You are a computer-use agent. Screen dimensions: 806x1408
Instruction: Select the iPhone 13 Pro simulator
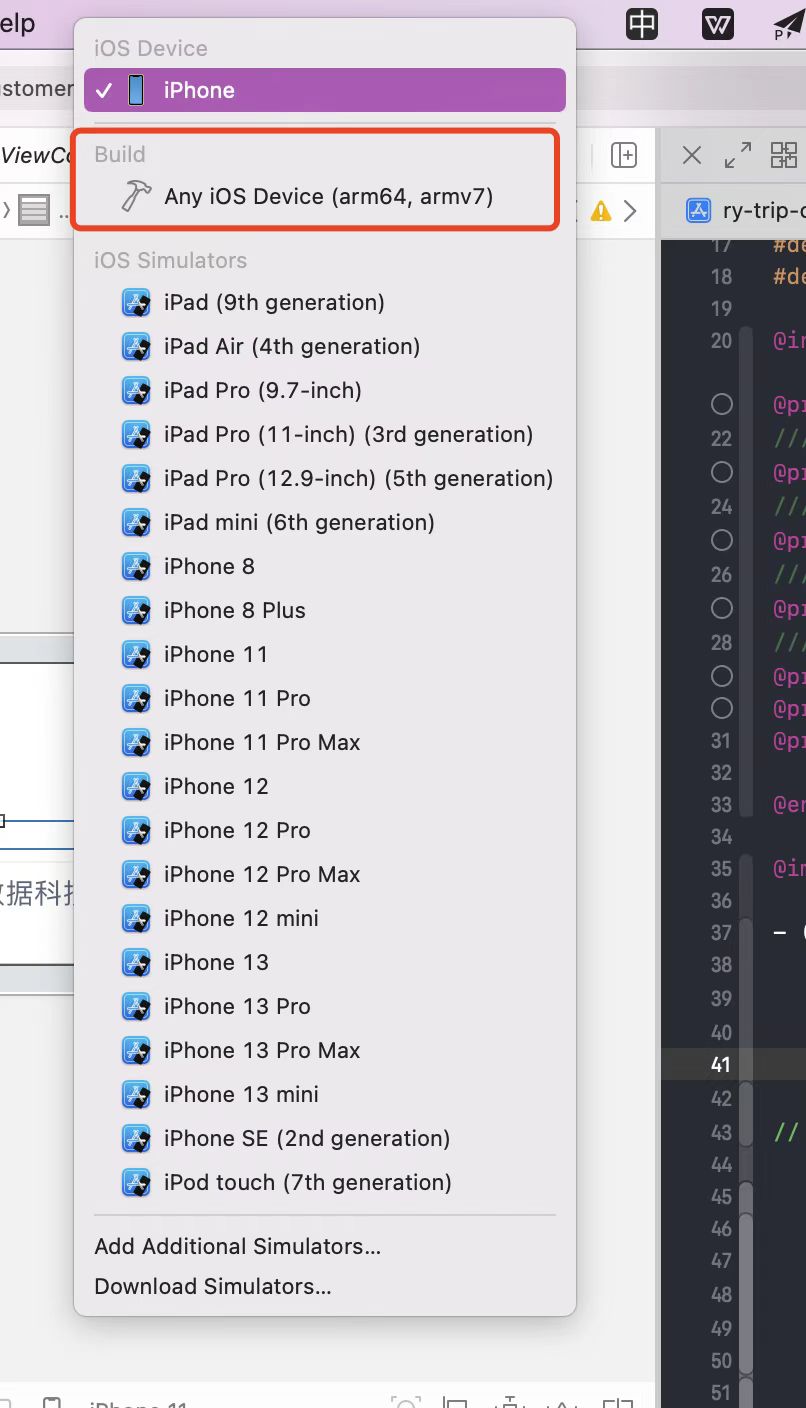tap(325, 1006)
